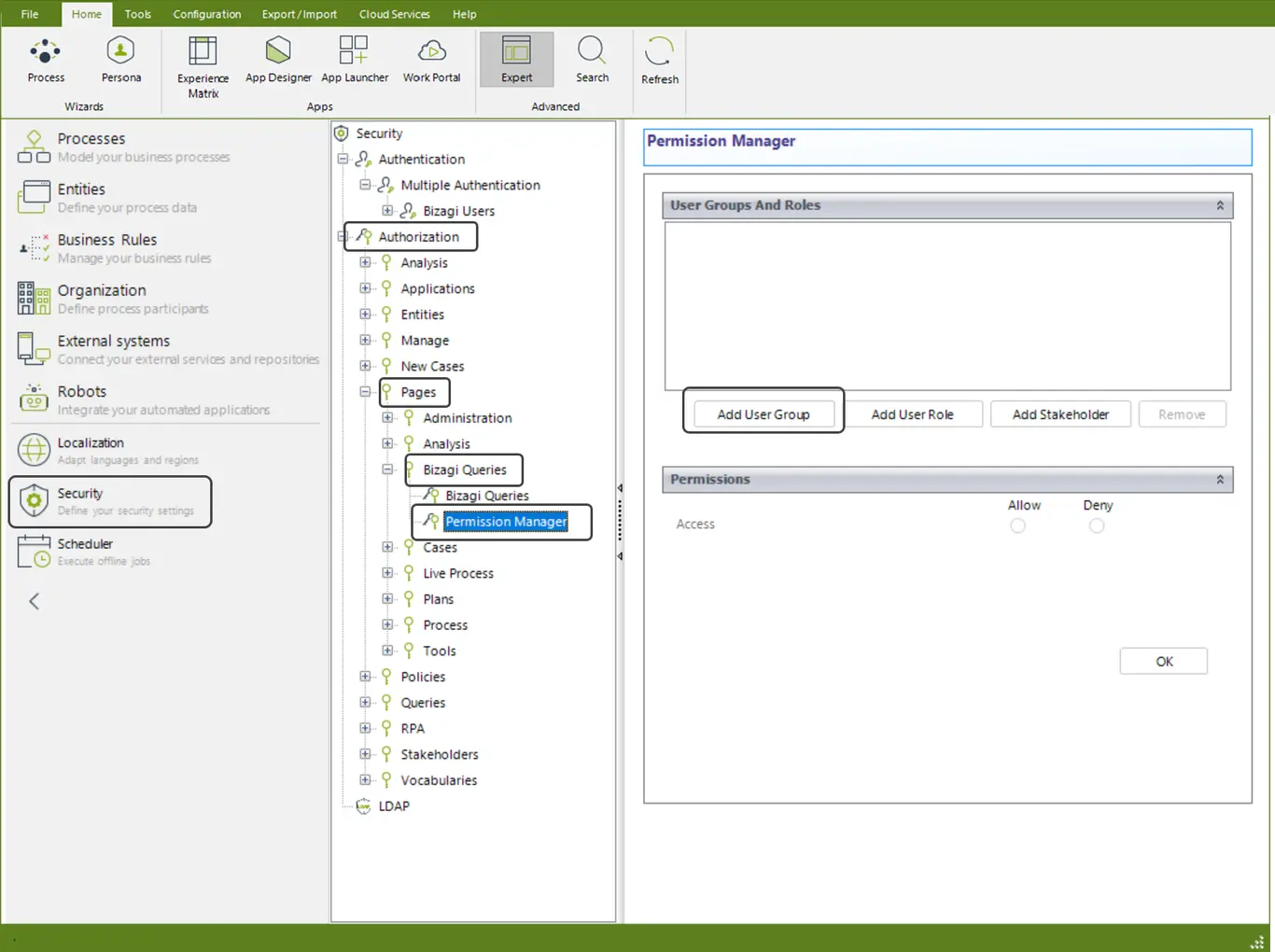
Task: Open the Localization module
Action: [107, 450]
